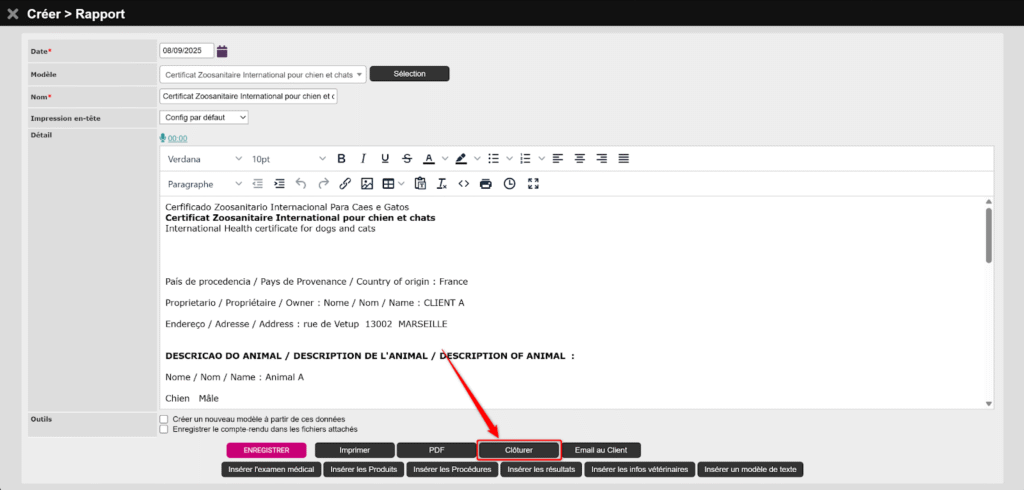Check "Enregistrer le compte-rendu" option

(164, 429)
